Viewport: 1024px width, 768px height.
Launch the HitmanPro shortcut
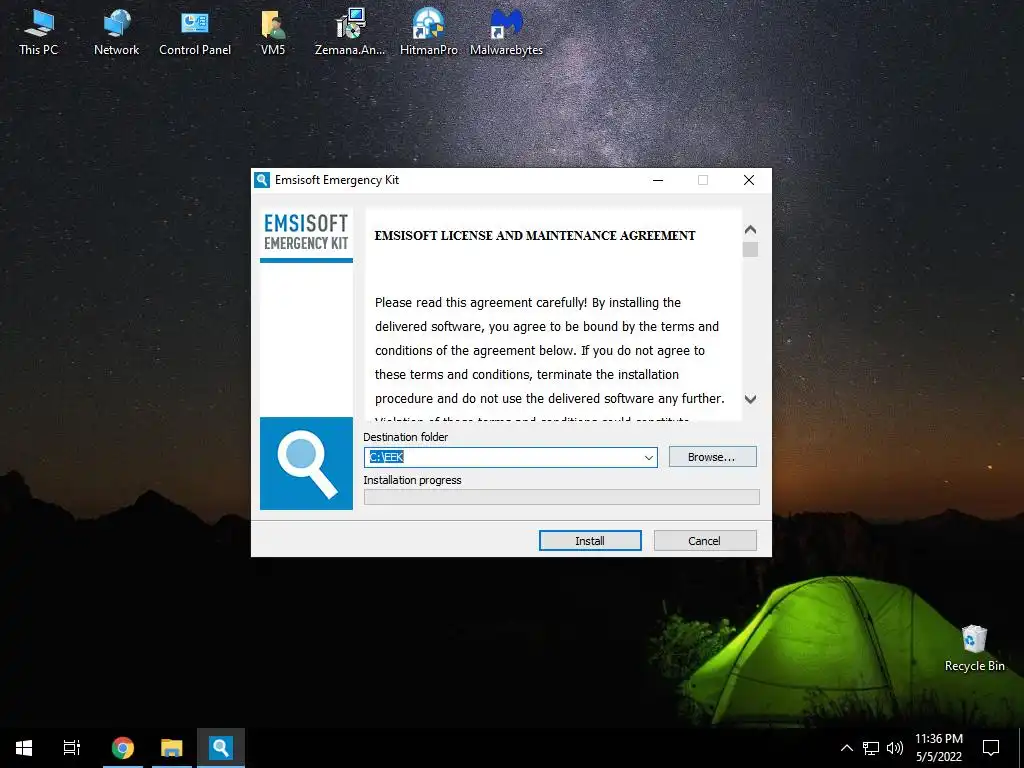[428, 33]
